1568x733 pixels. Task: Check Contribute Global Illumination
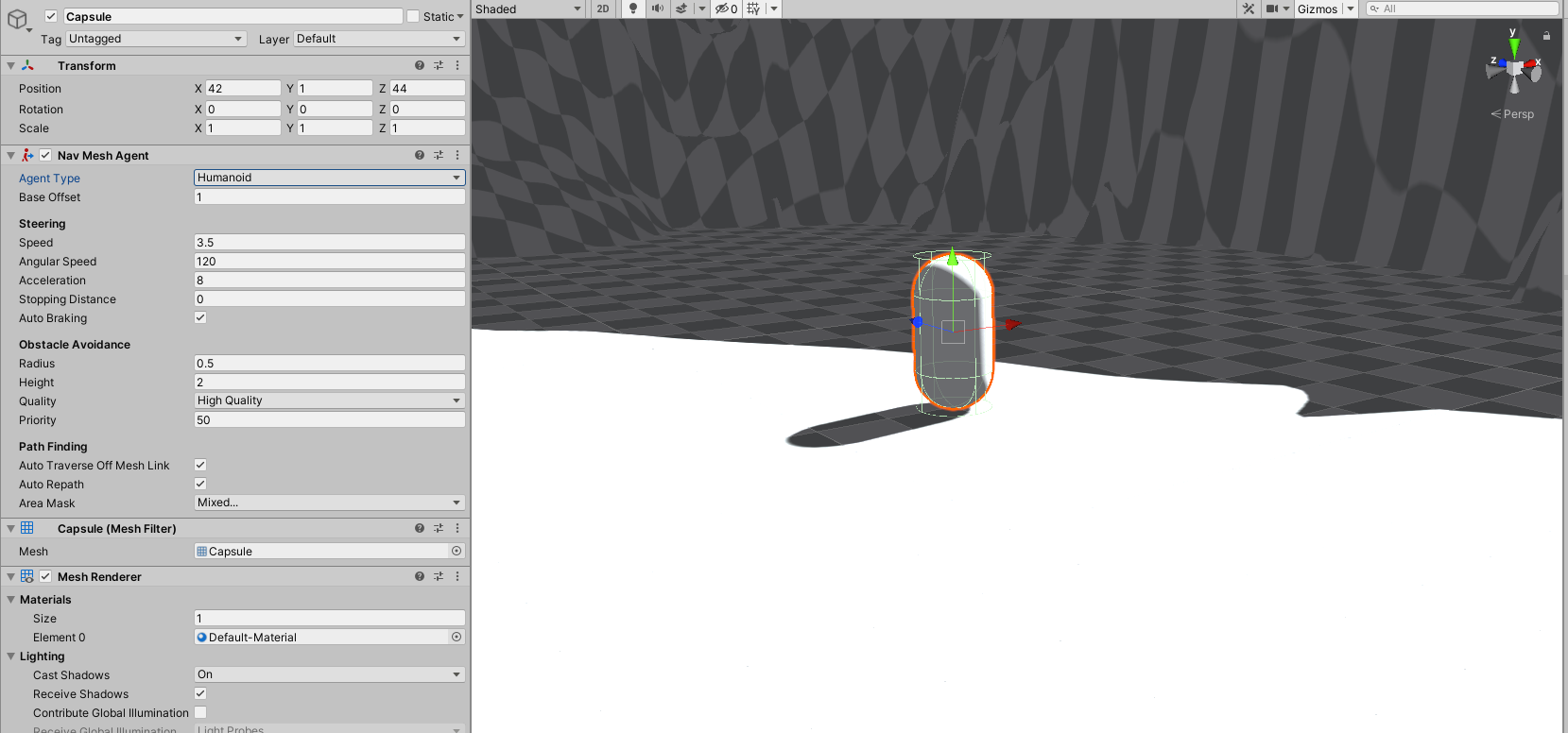coord(200,712)
